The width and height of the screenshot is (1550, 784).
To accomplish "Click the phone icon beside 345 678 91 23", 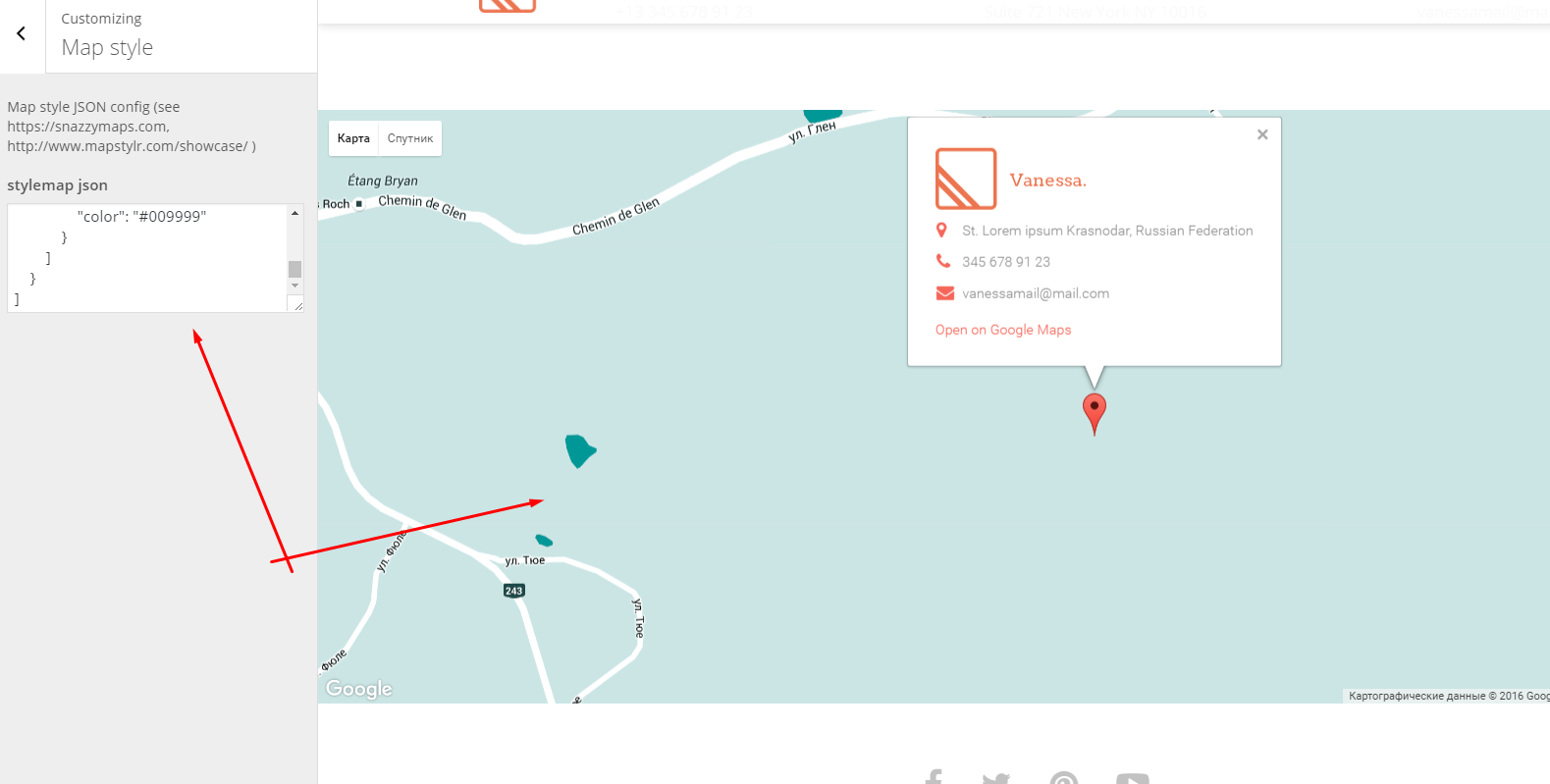I will pos(942,261).
